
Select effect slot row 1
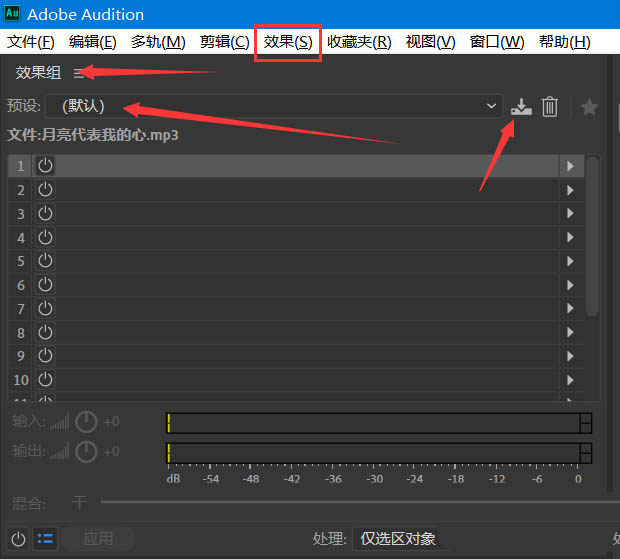coord(296,166)
